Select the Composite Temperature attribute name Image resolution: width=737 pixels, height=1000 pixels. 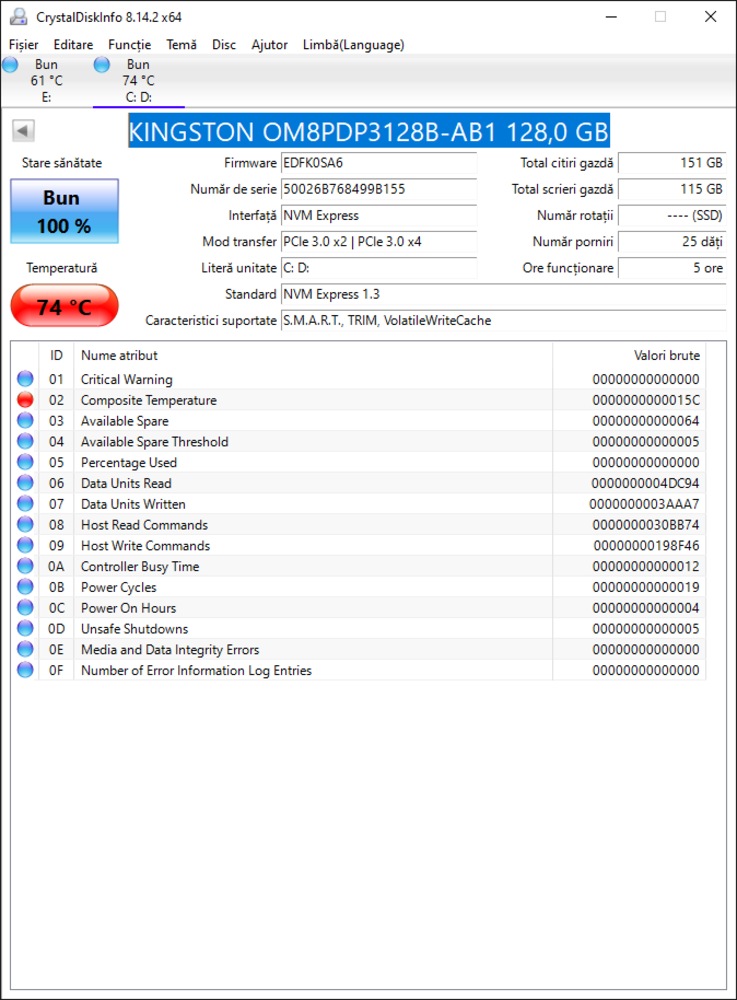coord(149,400)
